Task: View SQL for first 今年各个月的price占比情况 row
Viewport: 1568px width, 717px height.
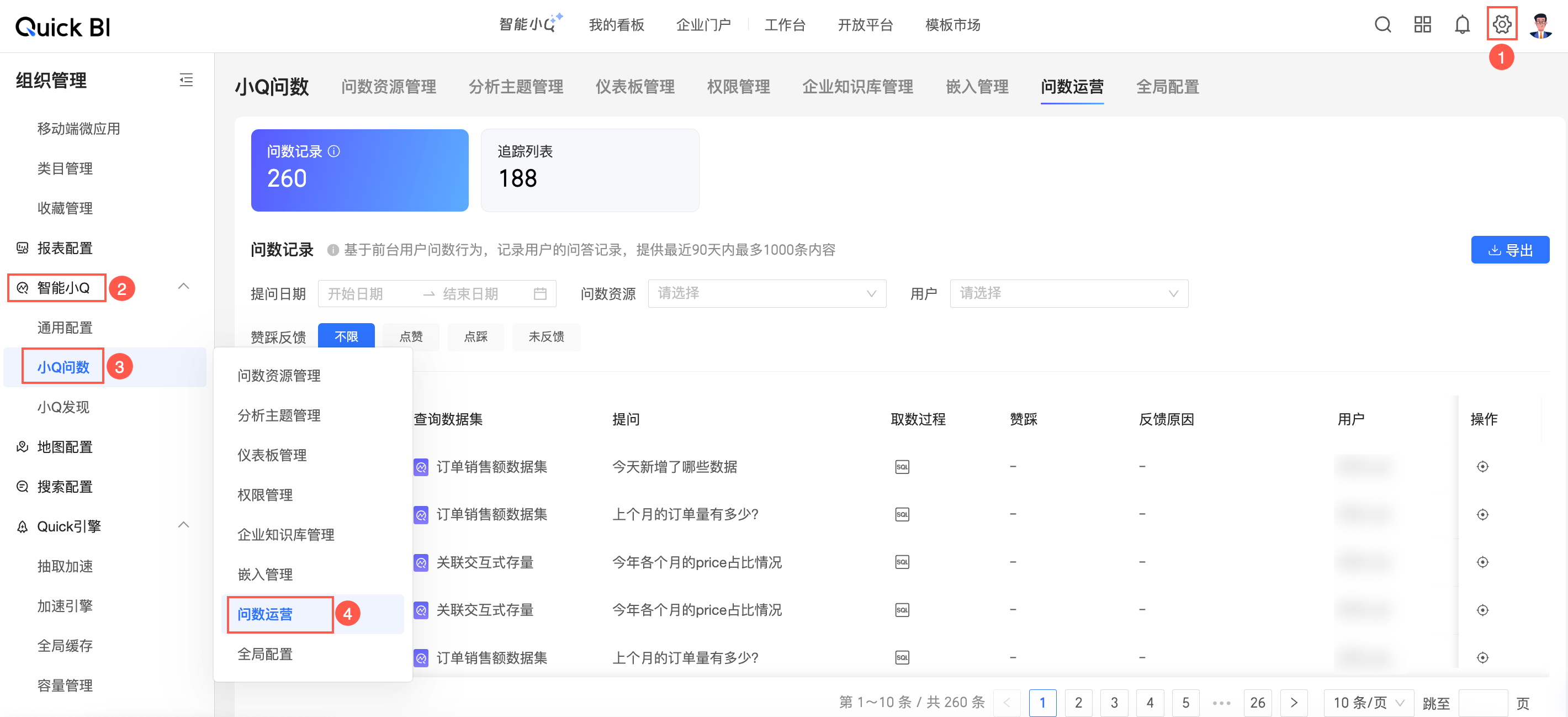Action: point(902,562)
